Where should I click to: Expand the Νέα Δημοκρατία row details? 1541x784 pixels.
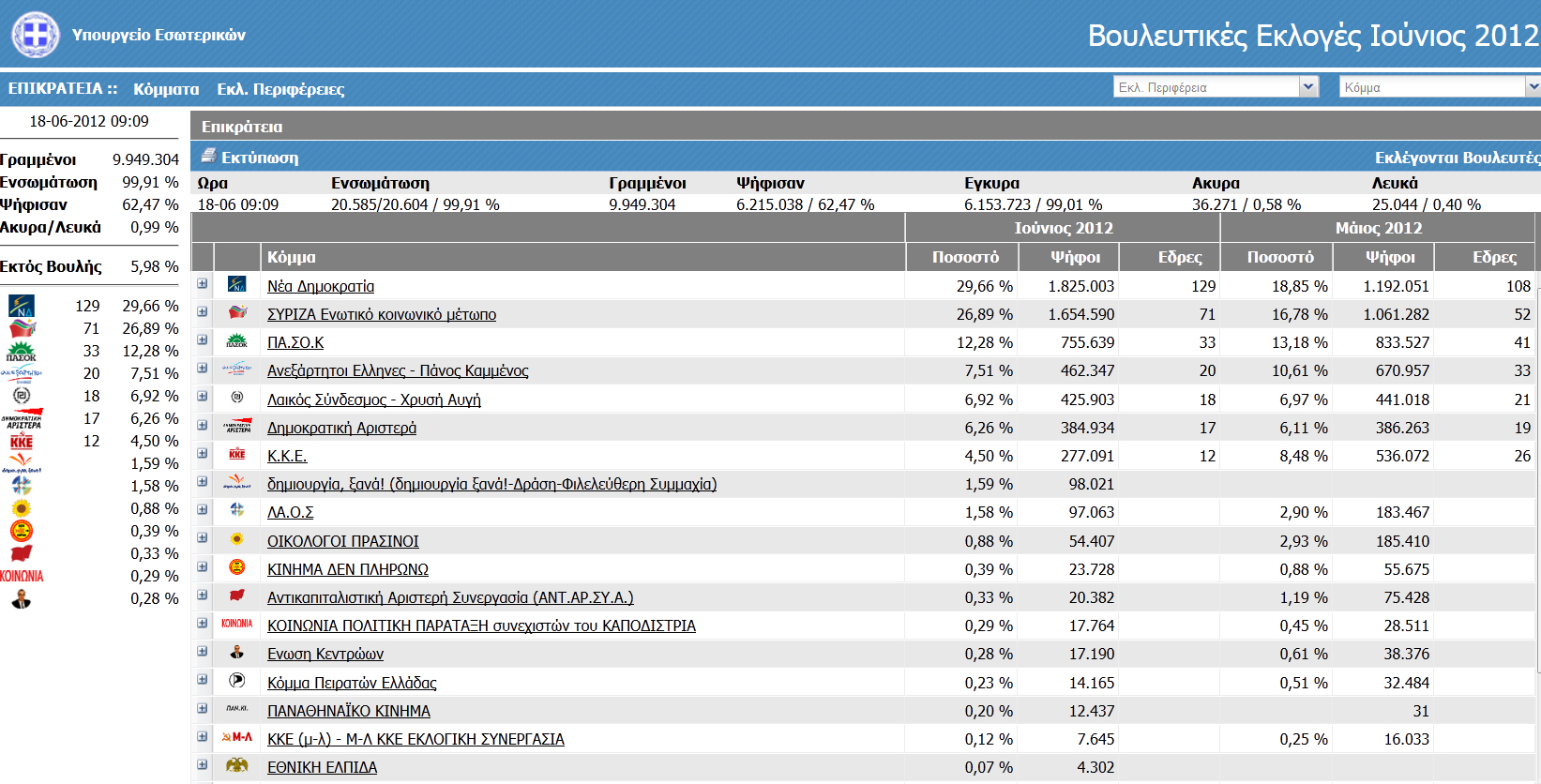(202, 284)
